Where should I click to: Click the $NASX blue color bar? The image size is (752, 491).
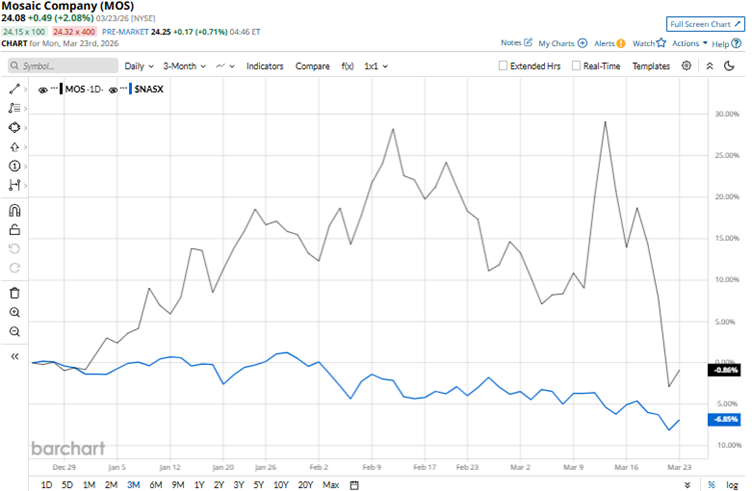pos(130,89)
